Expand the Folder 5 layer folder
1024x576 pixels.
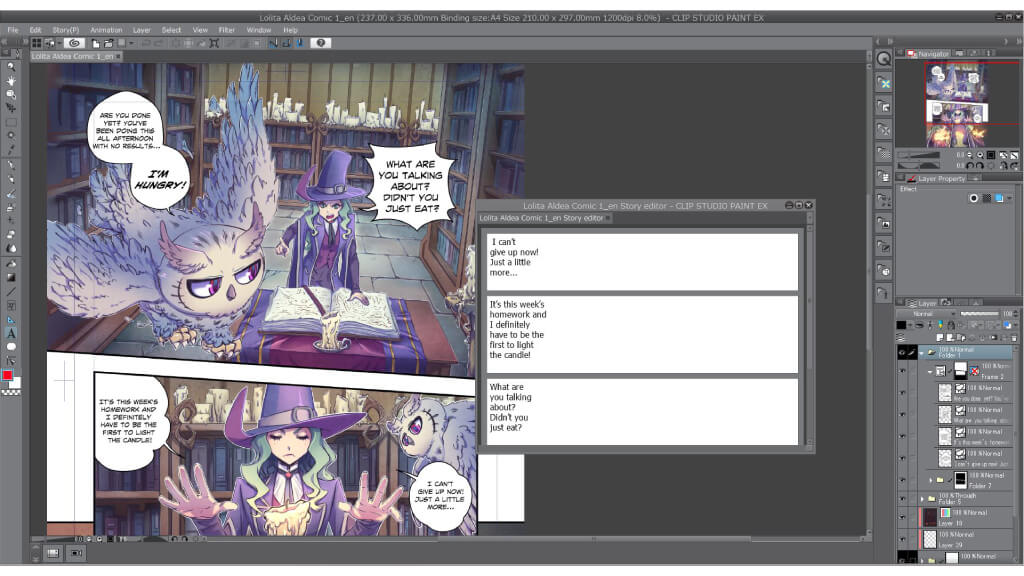click(x=922, y=498)
